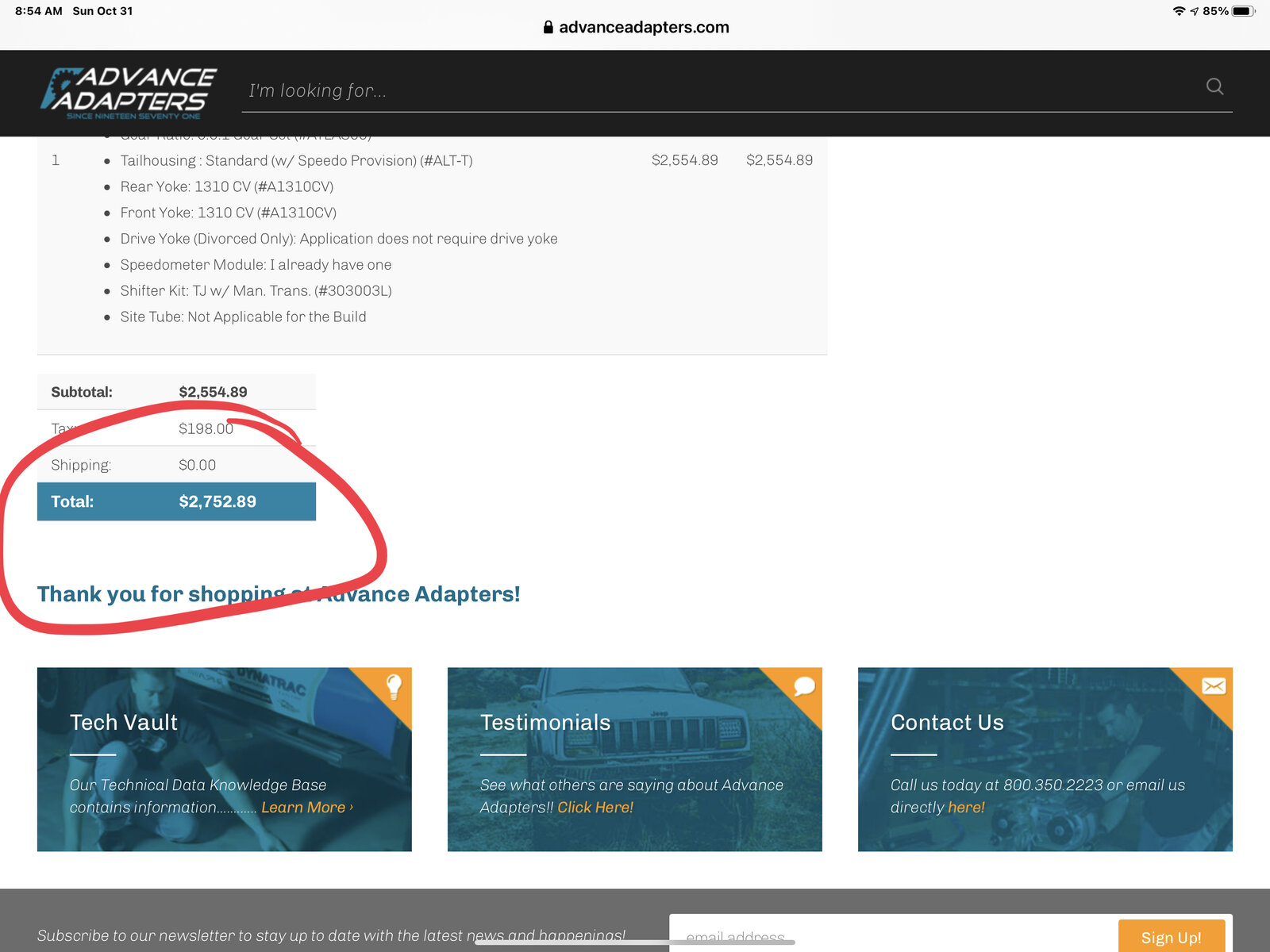This screenshot has width=1270, height=952.
Task: Tap the Wi-Fi status icon
Action: [1179, 11]
